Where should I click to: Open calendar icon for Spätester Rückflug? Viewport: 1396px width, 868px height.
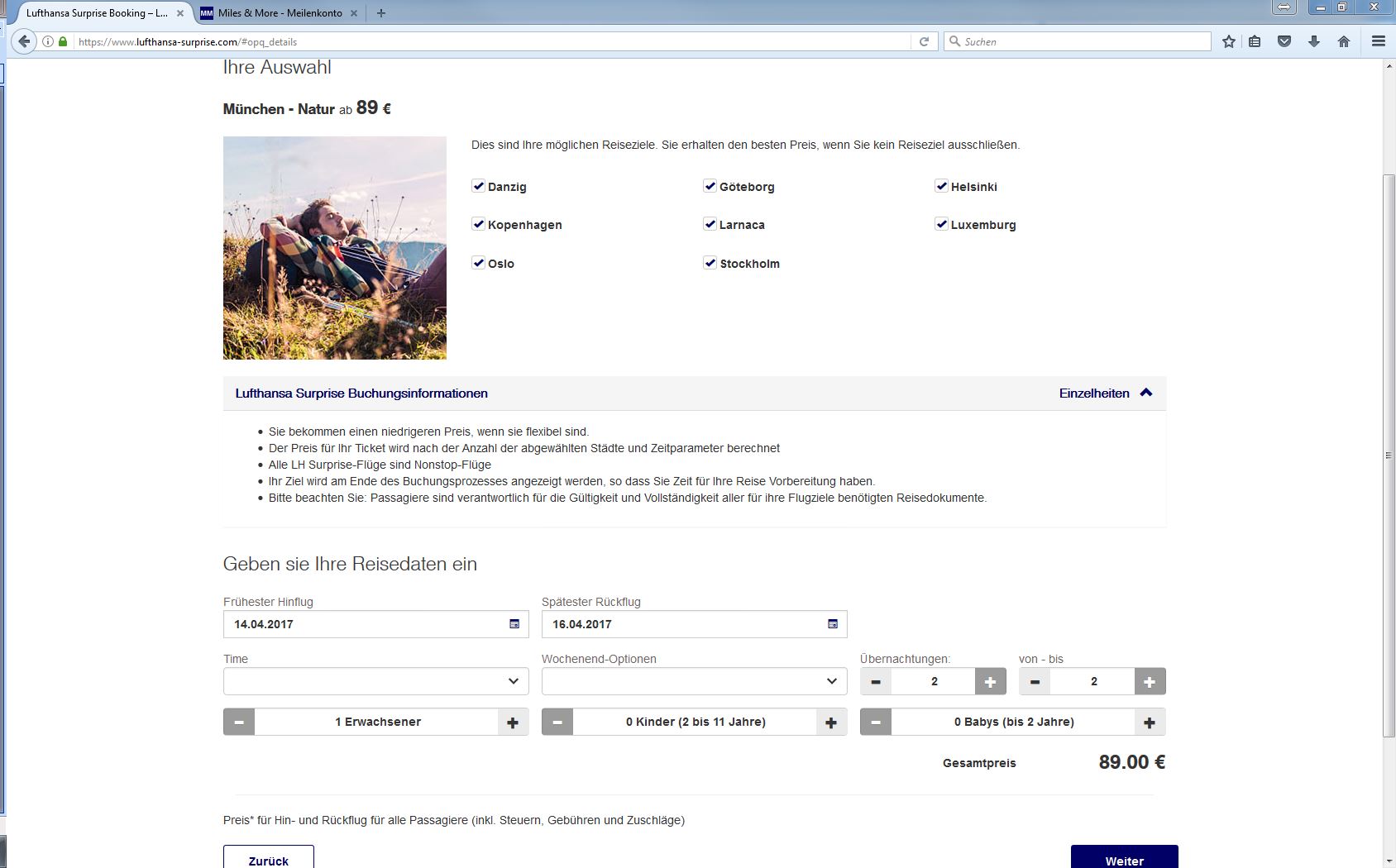pos(832,624)
